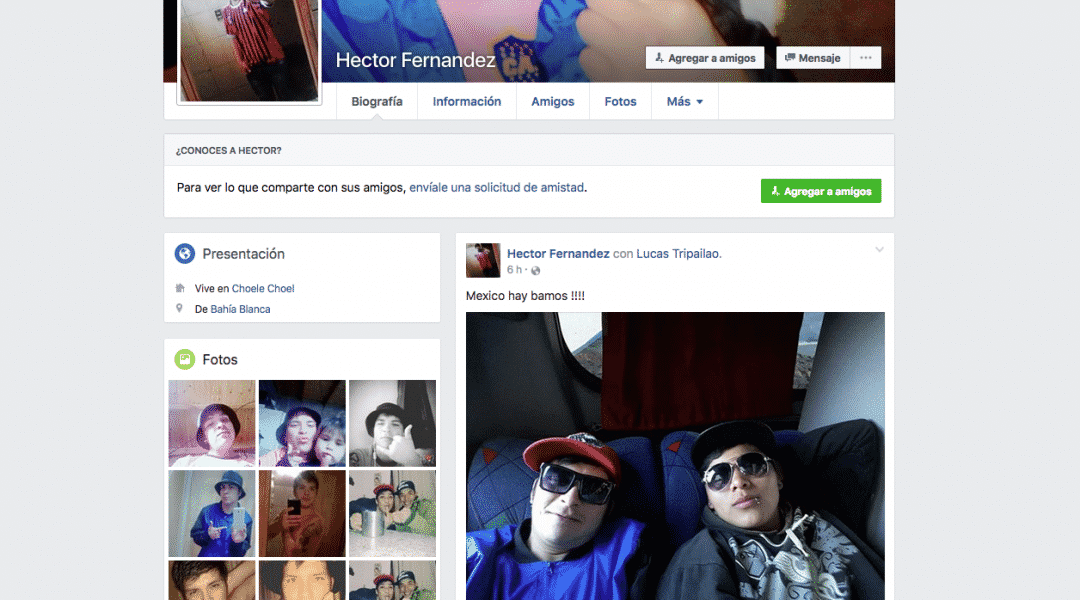Click the location pin icon beside De
The height and width of the screenshot is (600, 1080).
[179, 309]
